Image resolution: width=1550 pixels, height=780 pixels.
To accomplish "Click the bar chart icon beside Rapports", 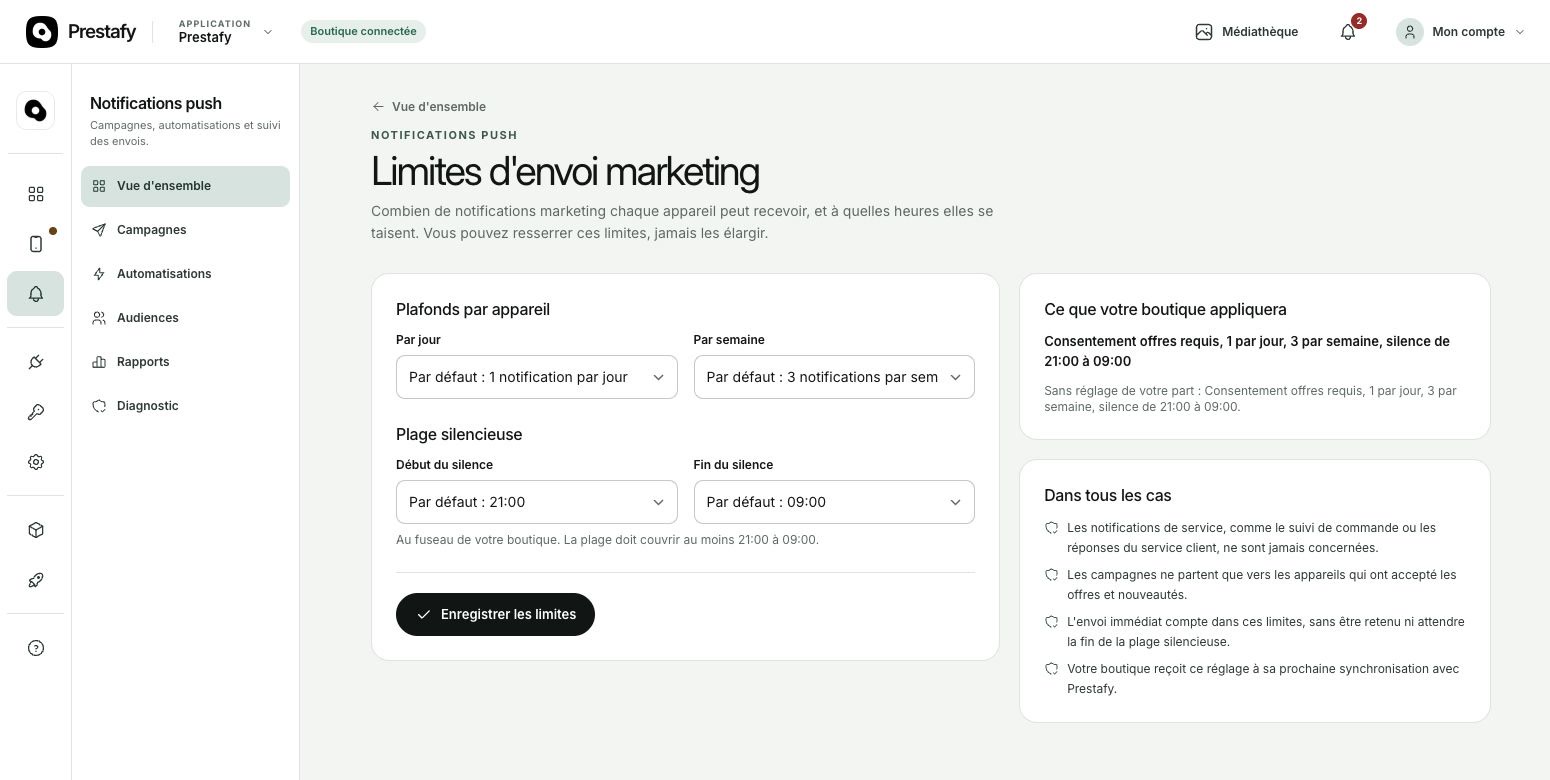I will coord(99,362).
